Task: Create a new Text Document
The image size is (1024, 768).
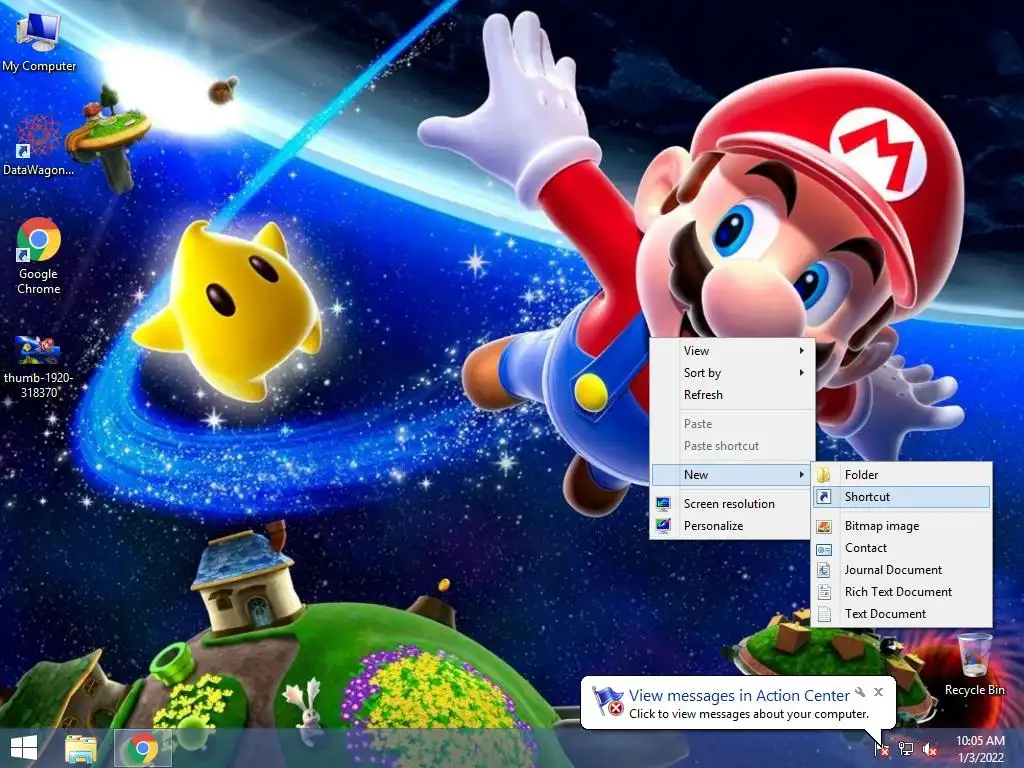Action: tap(901, 614)
